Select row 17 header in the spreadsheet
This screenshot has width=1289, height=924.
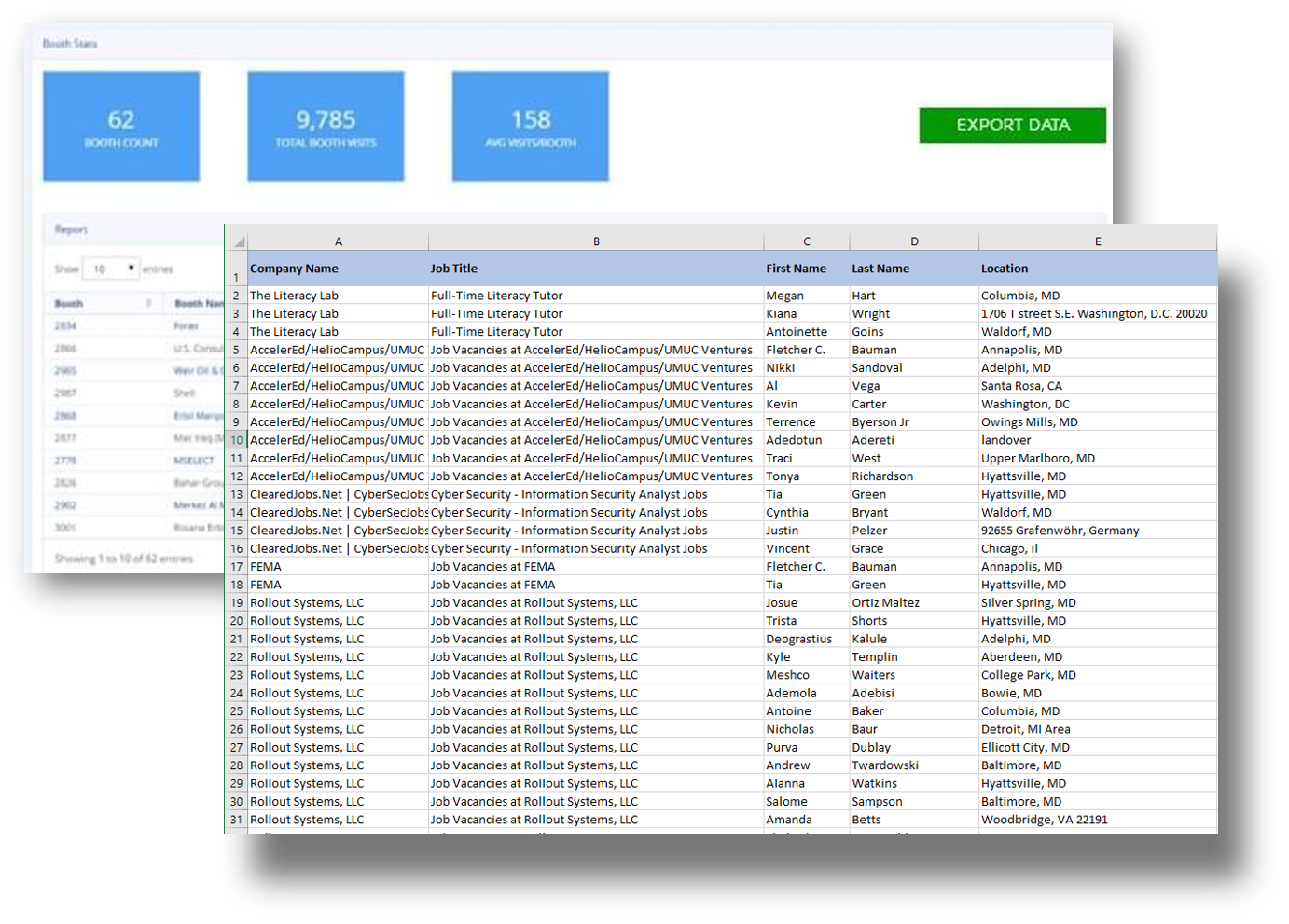click(236, 567)
